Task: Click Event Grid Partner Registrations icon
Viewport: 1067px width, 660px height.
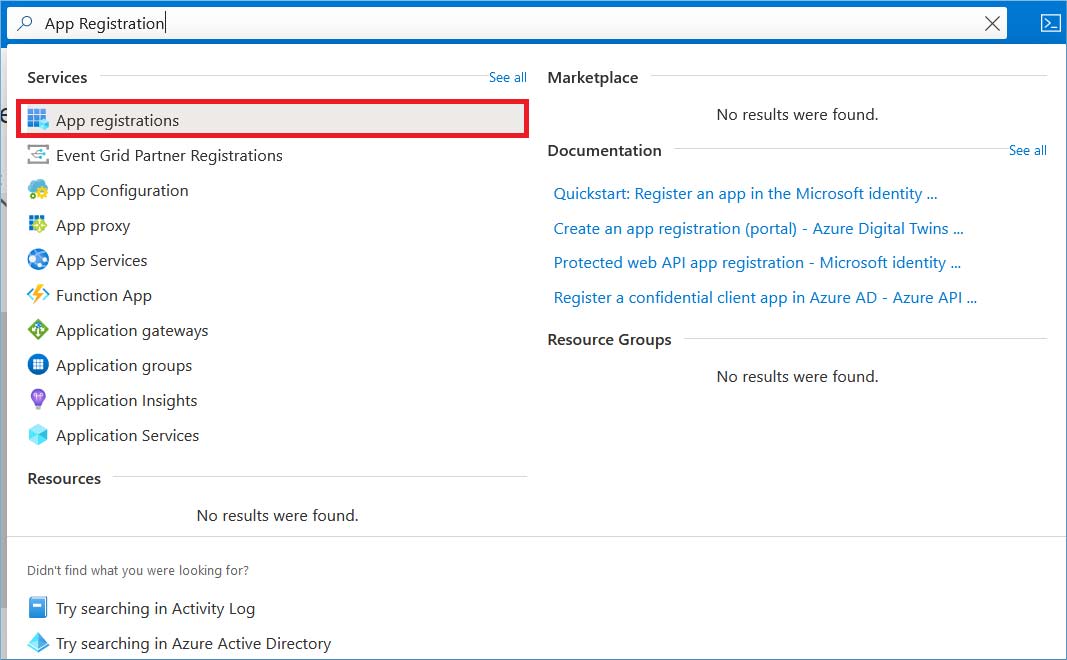Action: (38, 154)
